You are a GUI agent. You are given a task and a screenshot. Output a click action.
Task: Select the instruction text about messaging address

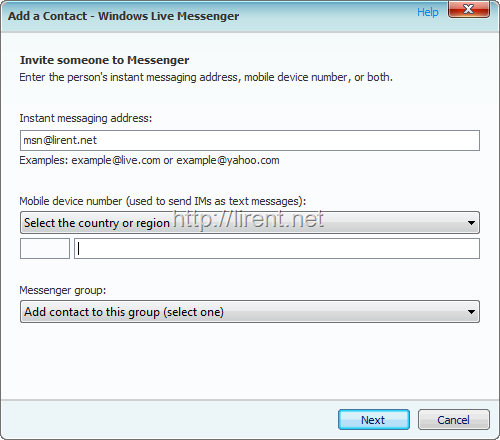tap(206, 77)
